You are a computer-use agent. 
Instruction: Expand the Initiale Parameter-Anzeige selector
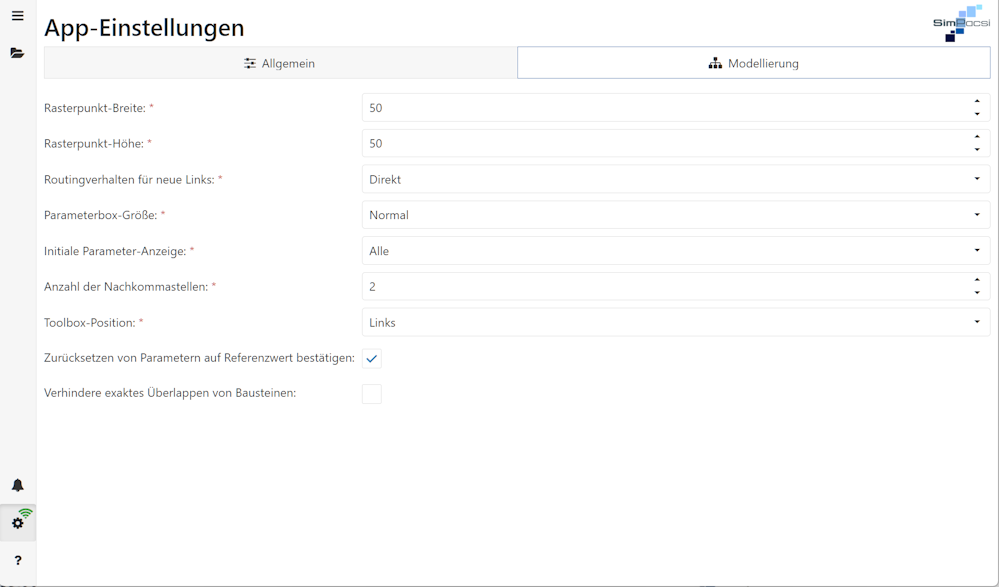(x=674, y=250)
